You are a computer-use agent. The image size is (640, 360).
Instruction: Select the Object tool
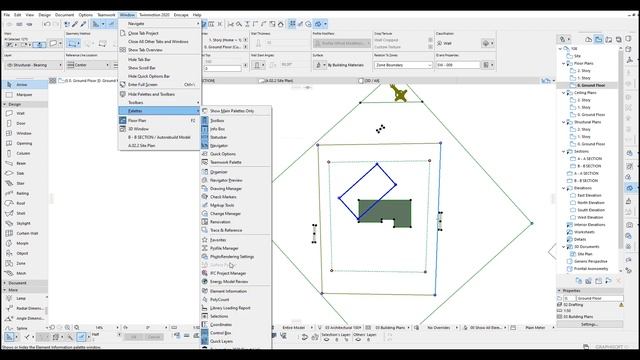pos(24,253)
